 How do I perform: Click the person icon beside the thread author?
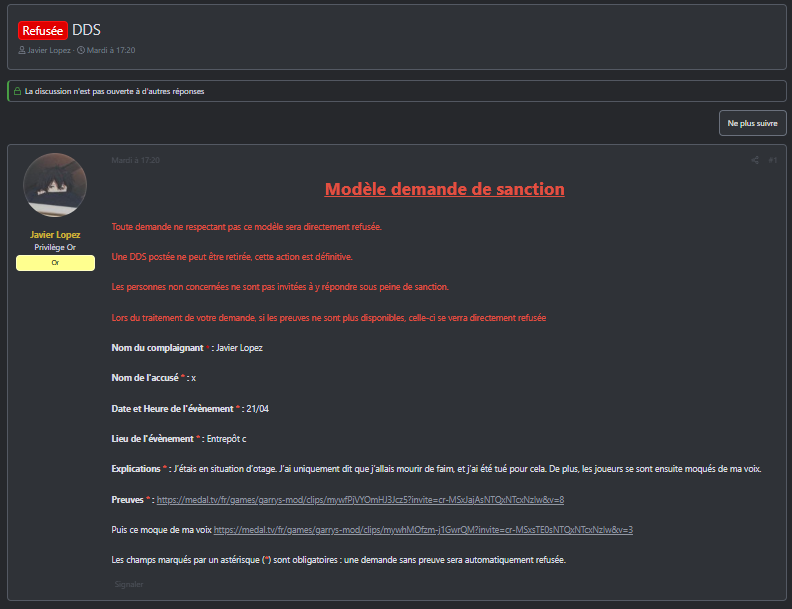click(x=22, y=50)
